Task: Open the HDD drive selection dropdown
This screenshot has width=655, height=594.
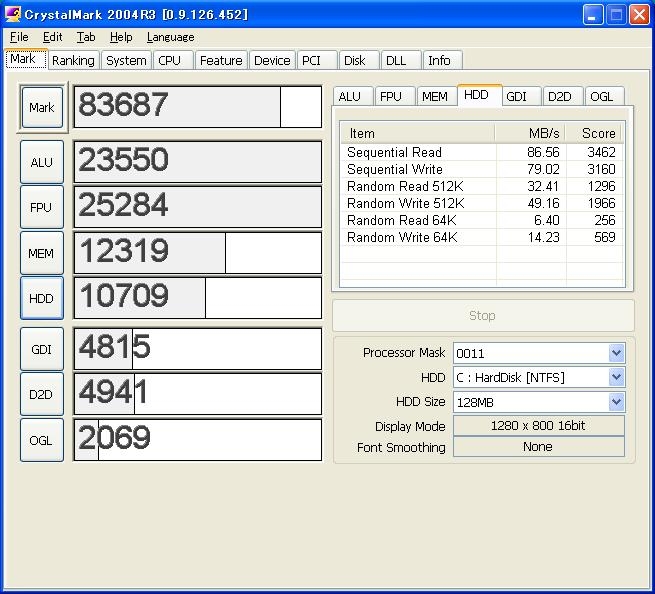Action: tap(616, 377)
